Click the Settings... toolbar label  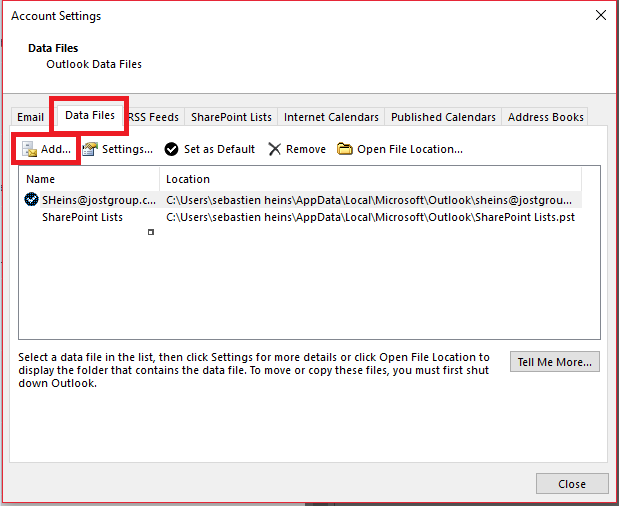(x=127, y=149)
